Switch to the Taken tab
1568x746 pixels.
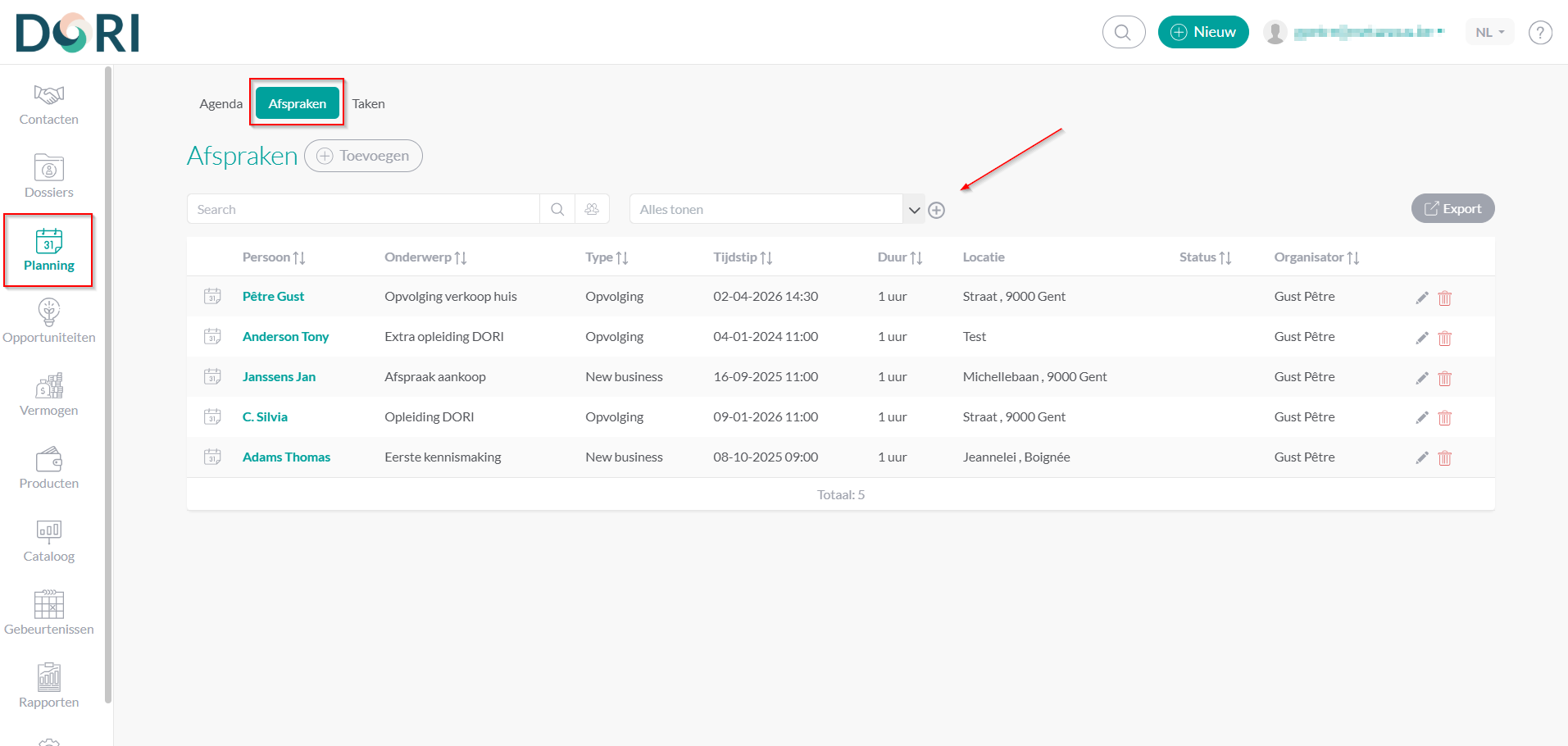[x=368, y=104]
